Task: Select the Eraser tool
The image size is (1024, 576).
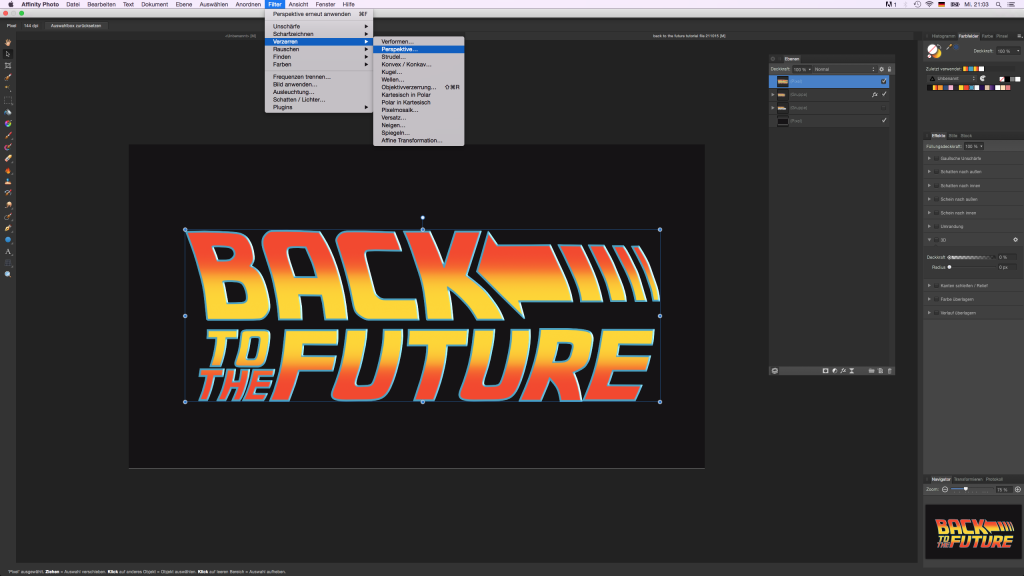Action: (x=8, y=159)
